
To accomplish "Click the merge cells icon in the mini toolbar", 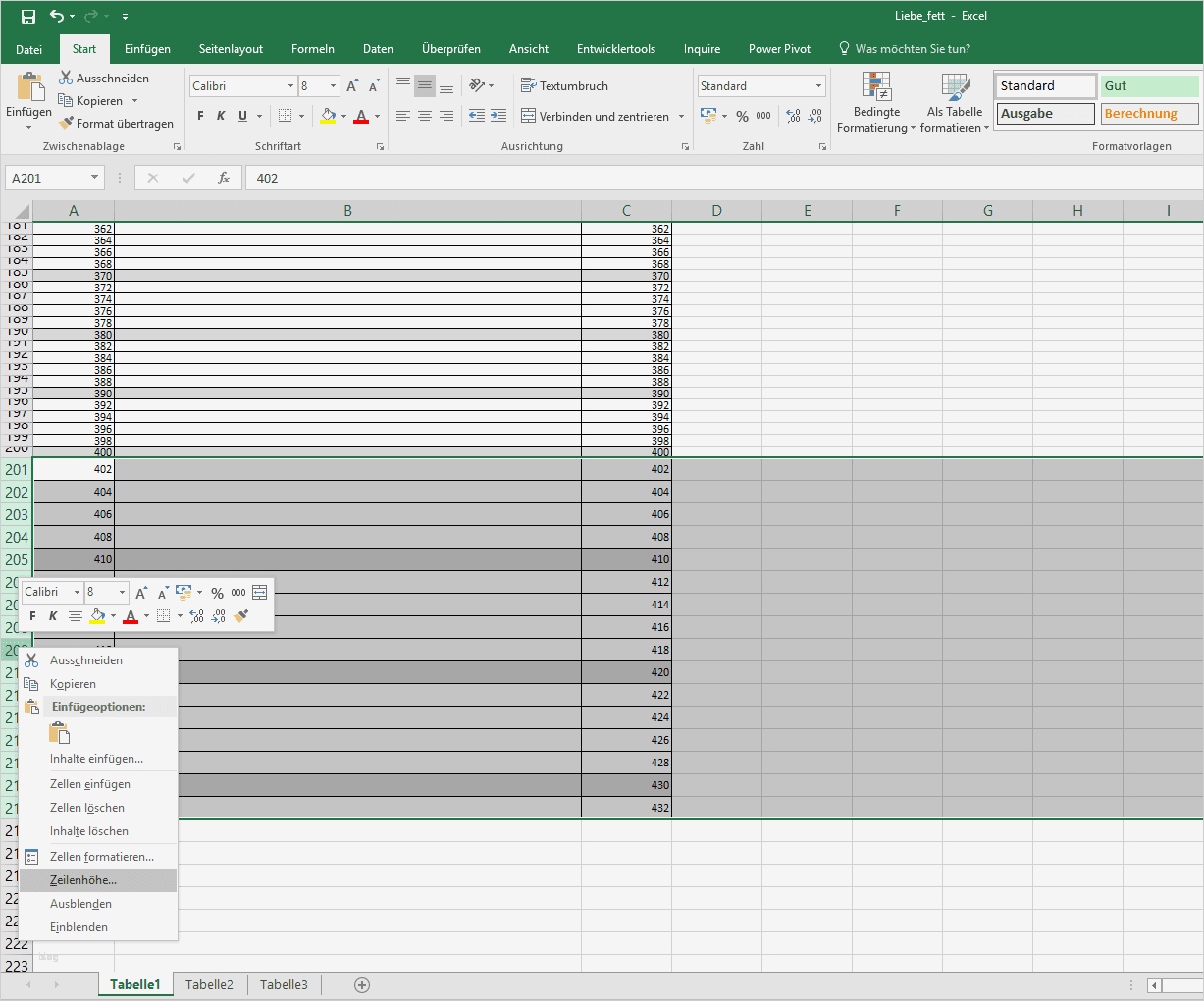I will [259, 593].
